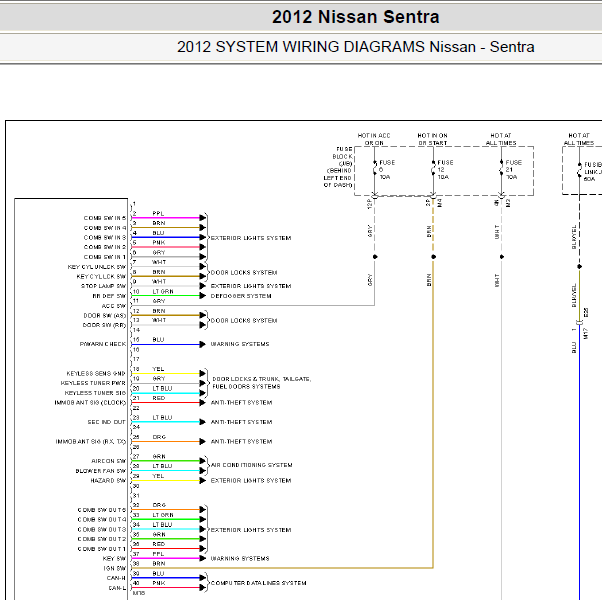602x600 pixels.
Task: Select the "DOOR SW (AS)" label
Action: click(x=105, y=316)
